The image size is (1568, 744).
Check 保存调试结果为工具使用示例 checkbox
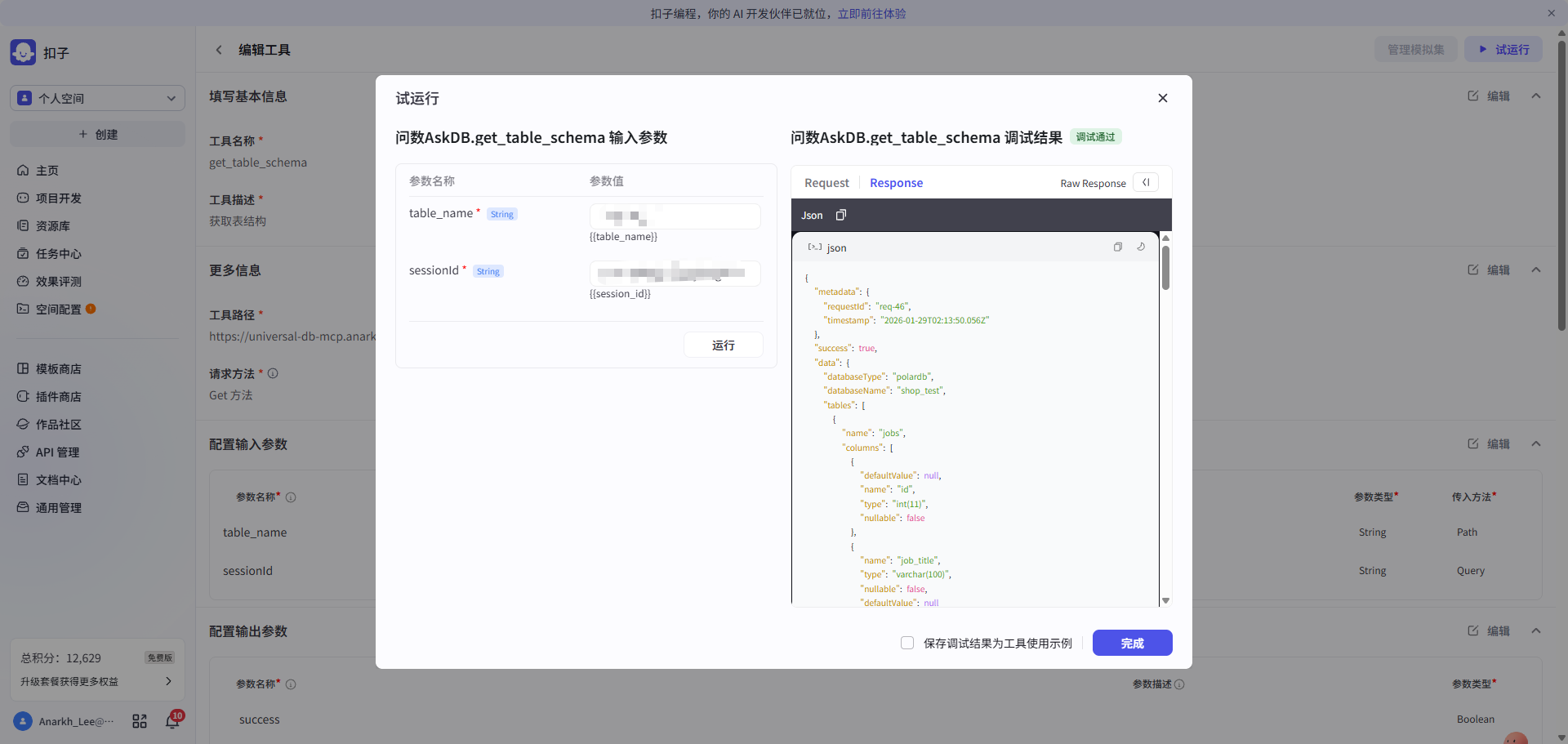click(x=907, y=644)
